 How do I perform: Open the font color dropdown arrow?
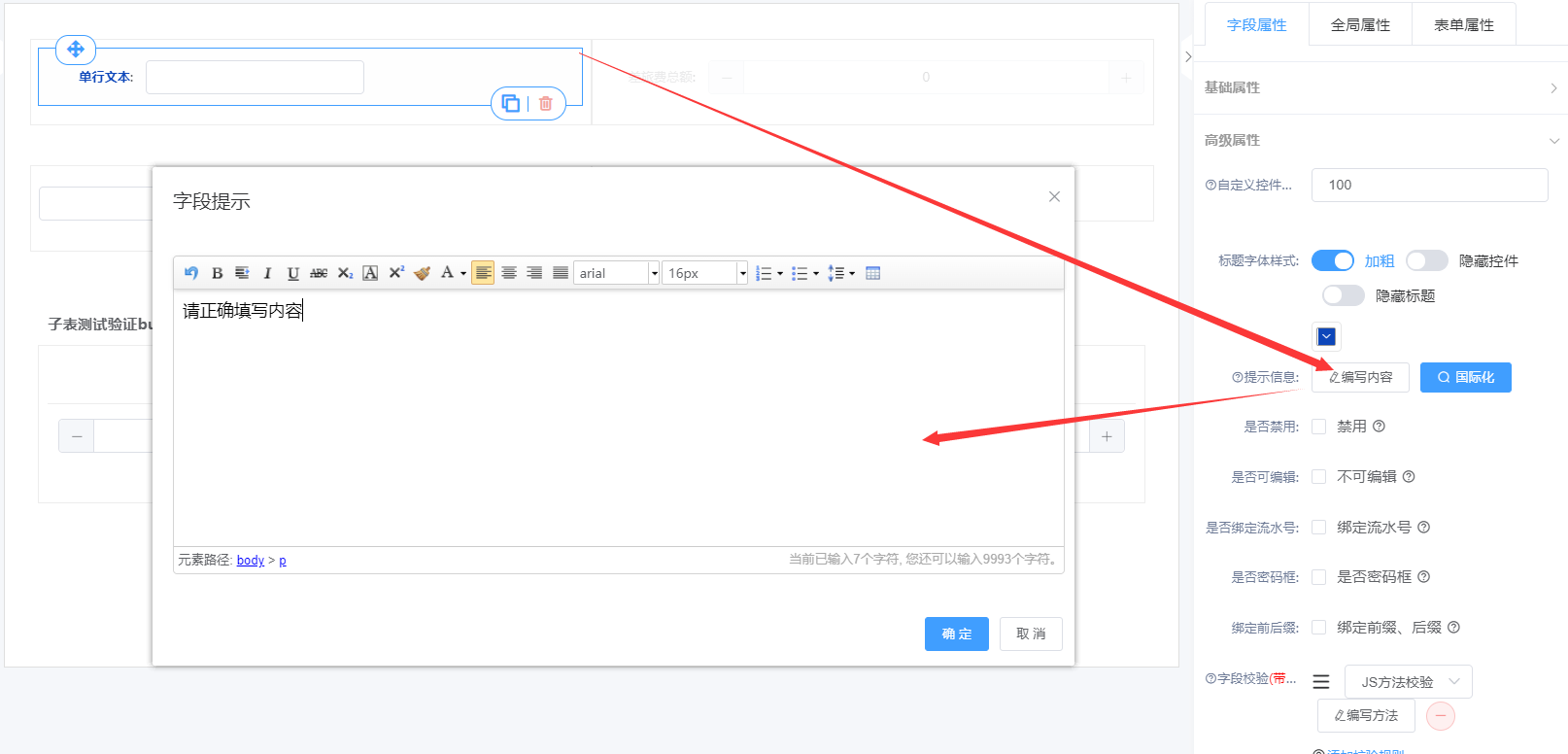[463, 273]
